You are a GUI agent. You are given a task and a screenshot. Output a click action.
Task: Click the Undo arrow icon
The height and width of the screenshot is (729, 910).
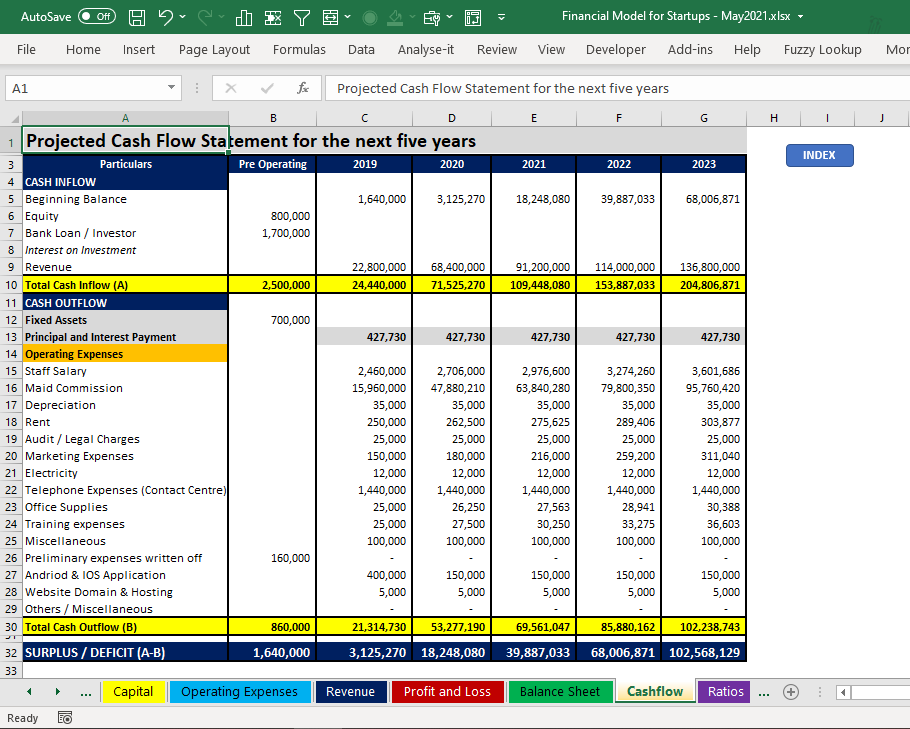[x=165, y=17]
